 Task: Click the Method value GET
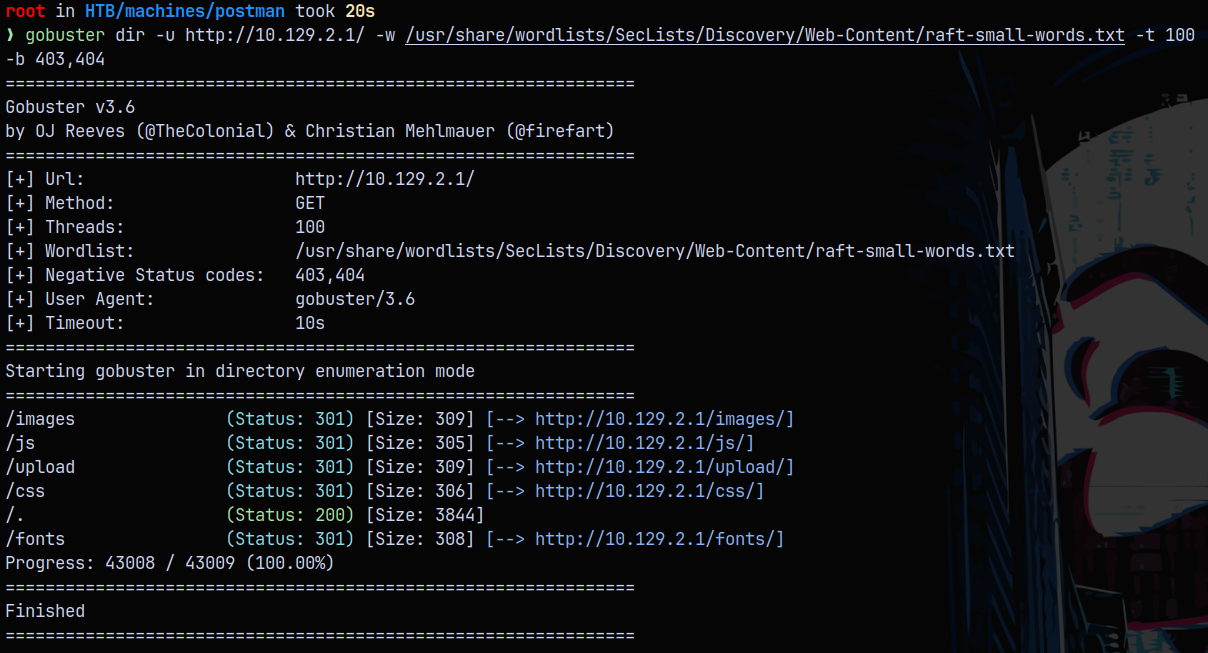pyautogui.click(x=310, y=203)
